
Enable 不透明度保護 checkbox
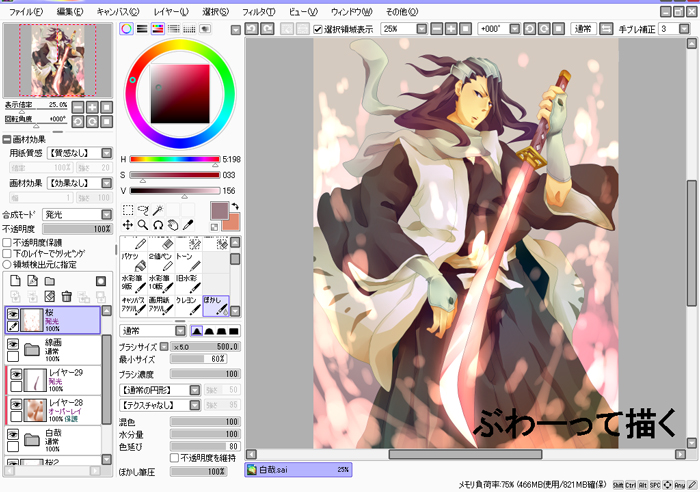pyautogui.click(x=7, y=242)
